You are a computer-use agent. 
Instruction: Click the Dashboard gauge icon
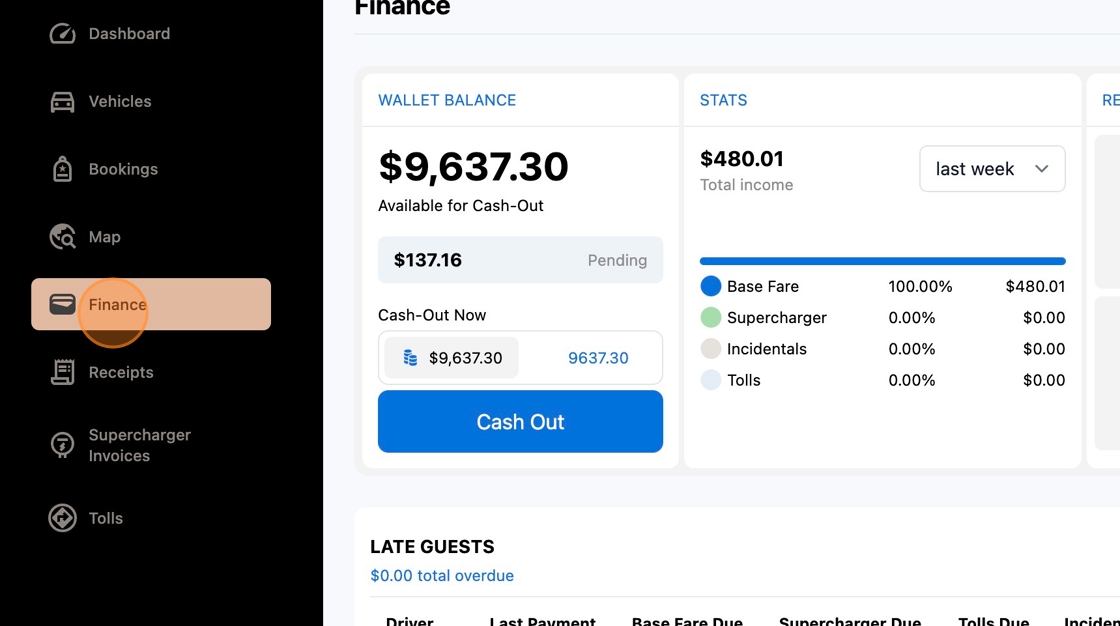point(62,34)
